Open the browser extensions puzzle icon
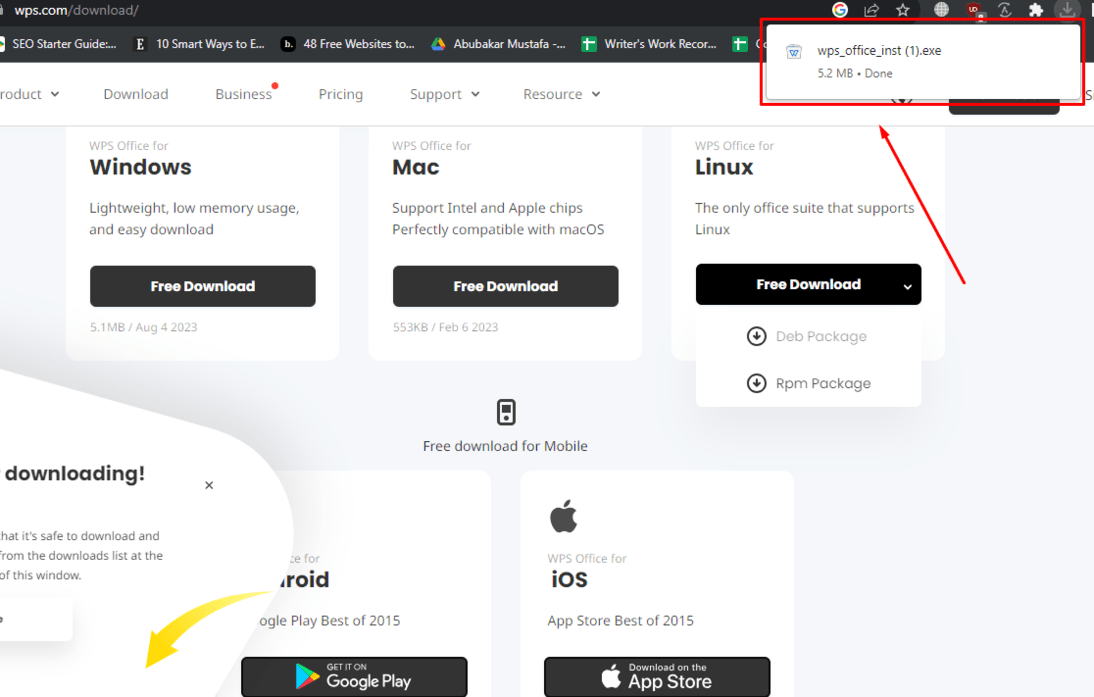The width and height of the screenshot is (1094, 697). (1035, 11)
